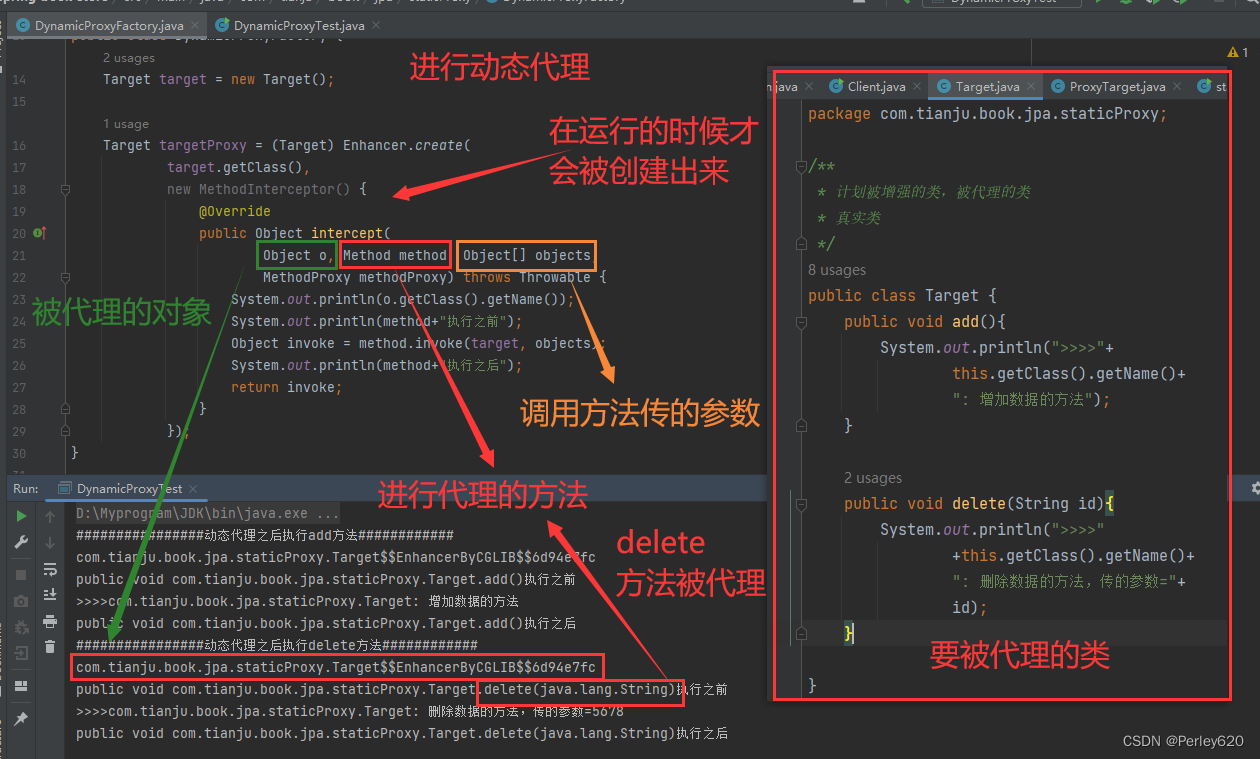1260x759 pixels.
Task: Select DynamicProxyTest tab in Run panel
Action: (129, 489)
